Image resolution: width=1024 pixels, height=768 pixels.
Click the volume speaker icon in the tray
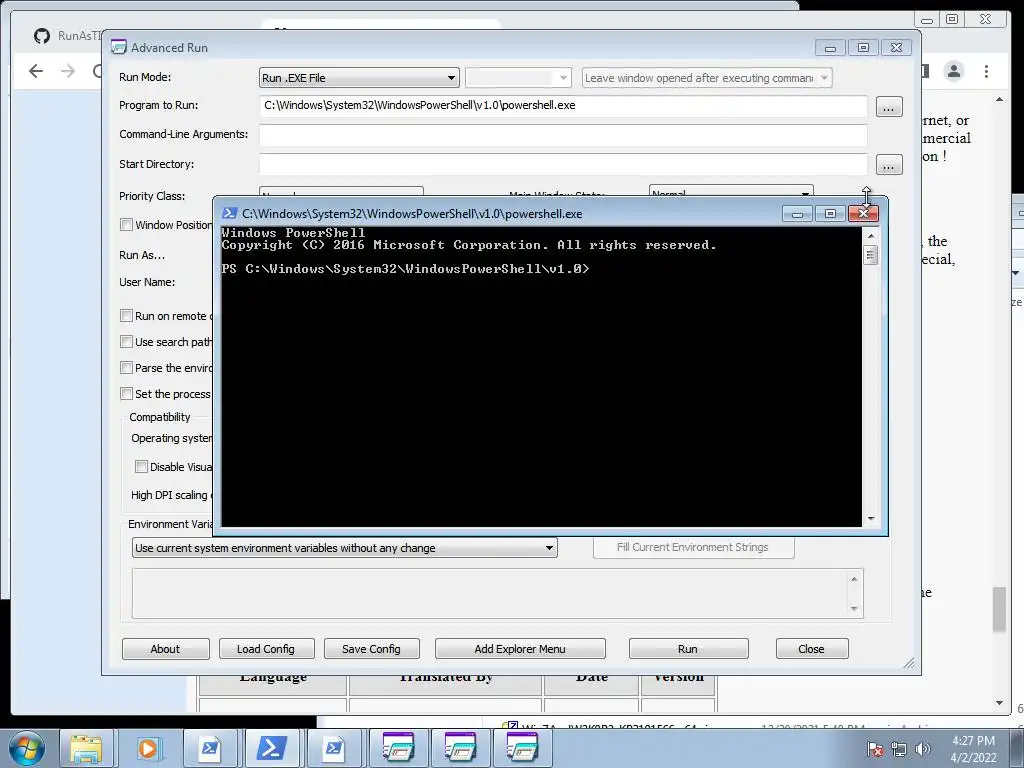923,749
